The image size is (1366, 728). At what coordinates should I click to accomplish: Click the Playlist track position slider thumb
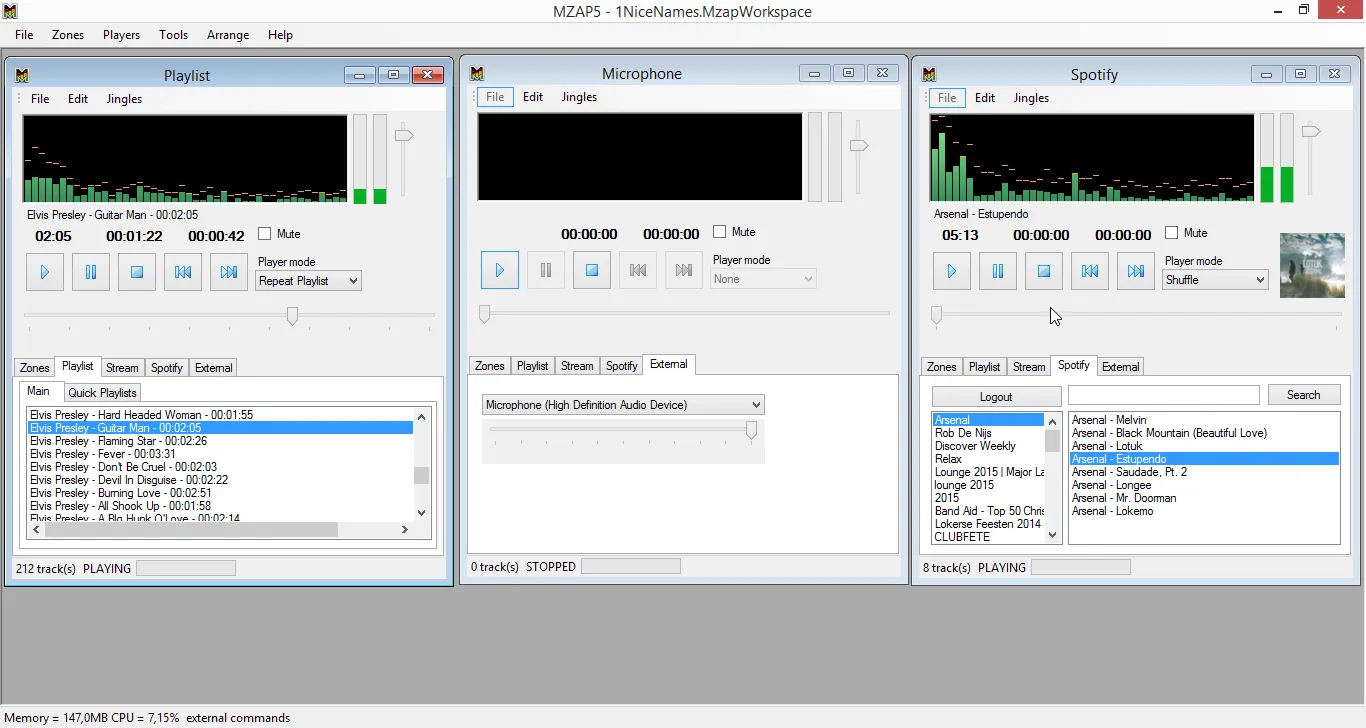click(x=292, y=316)
